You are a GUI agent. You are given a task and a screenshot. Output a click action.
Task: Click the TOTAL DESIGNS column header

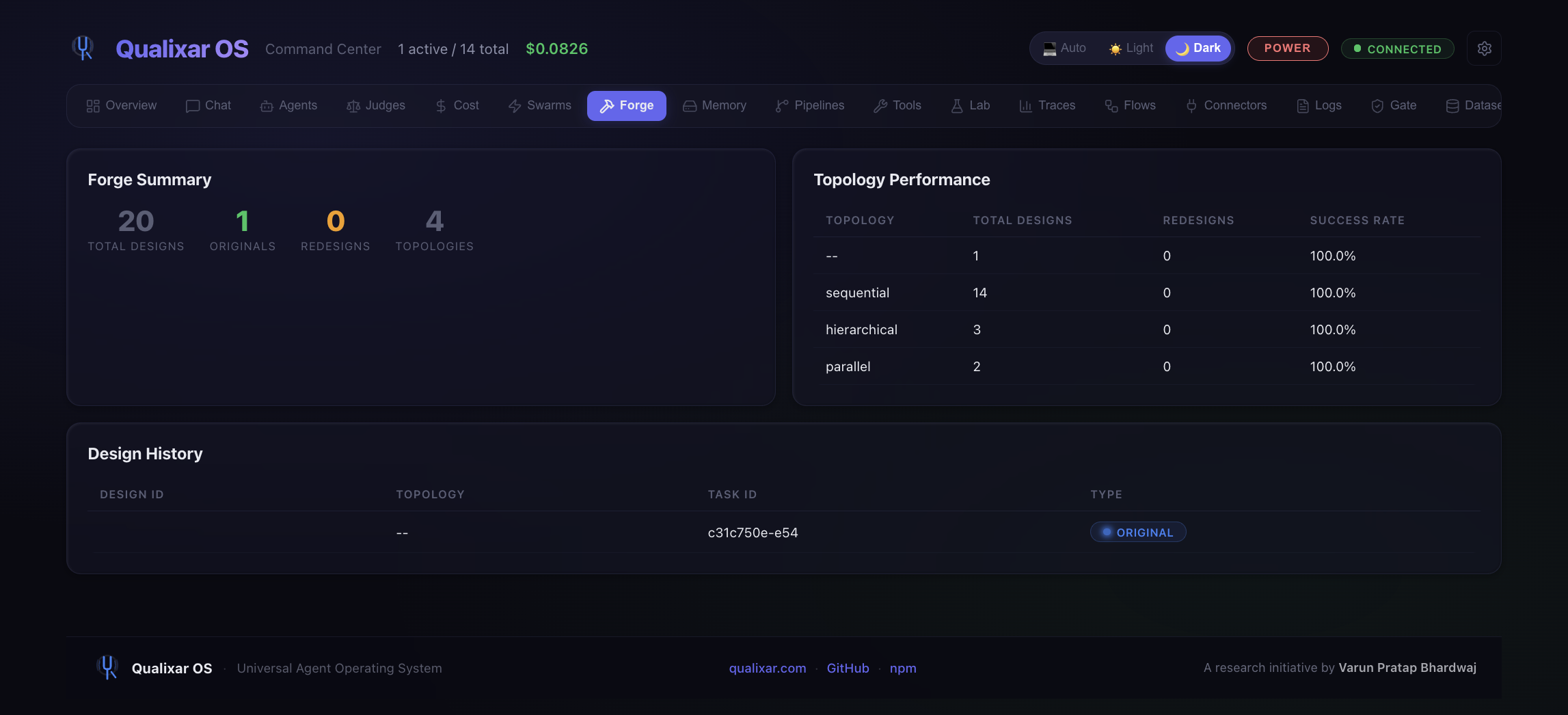point(1022,220)
